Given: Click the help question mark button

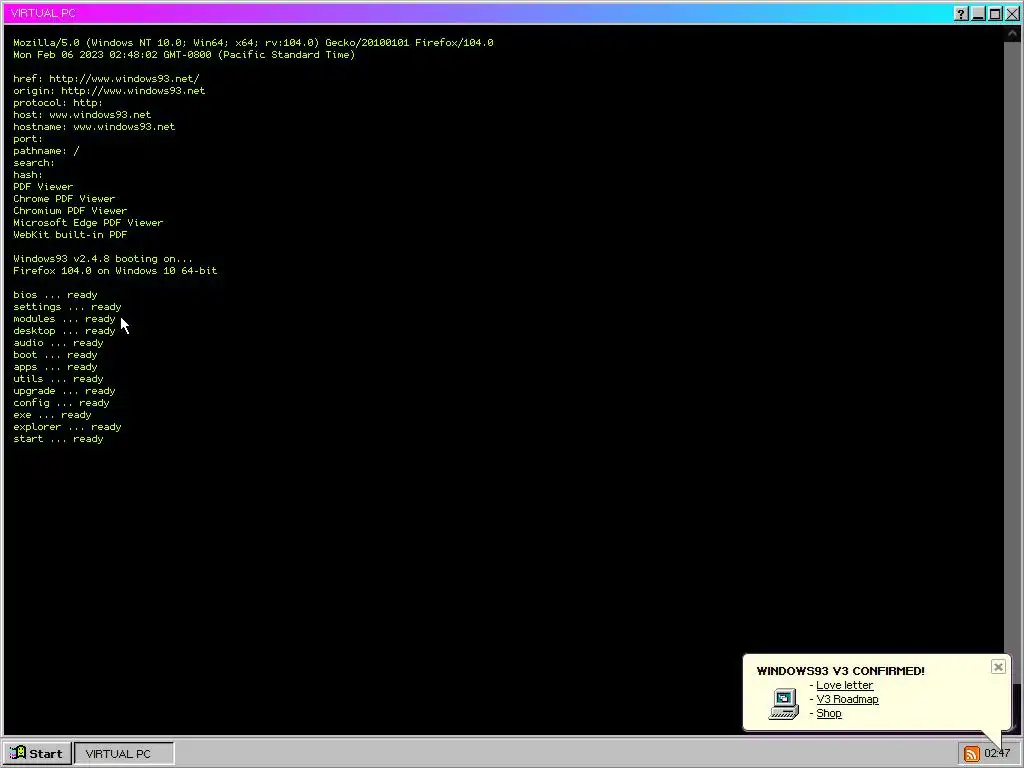Looking at the screenshot, I should (x=961, y=14).
